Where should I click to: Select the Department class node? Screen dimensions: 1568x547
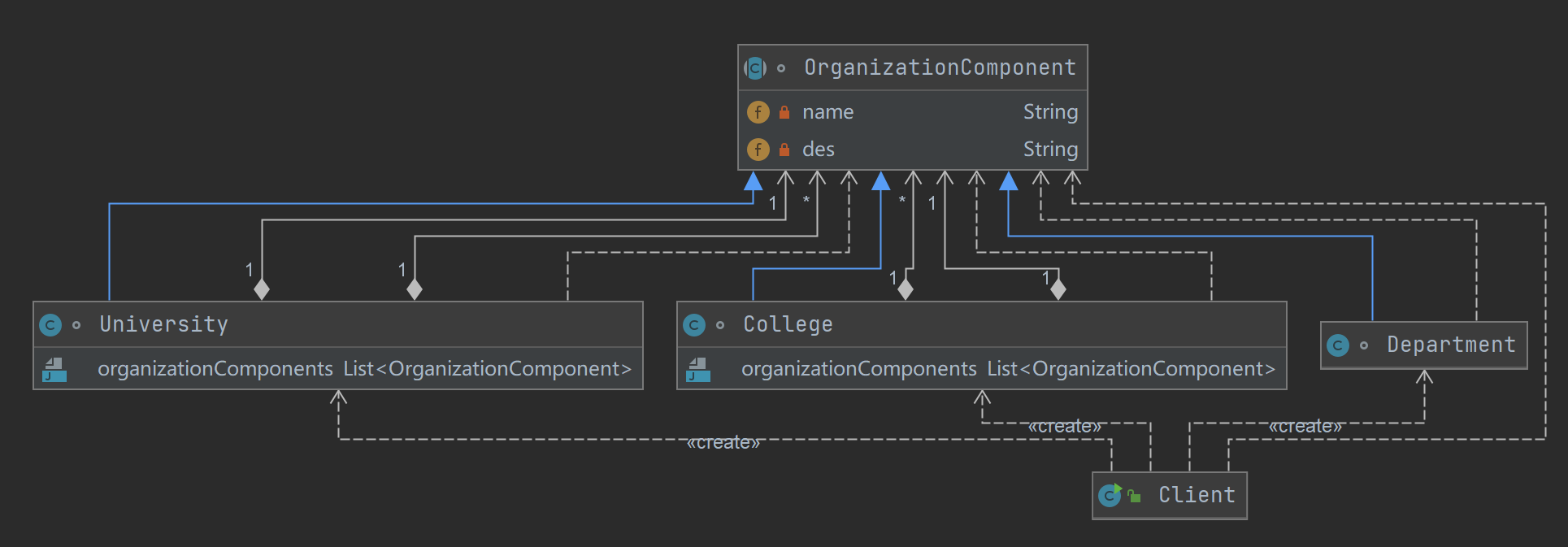point(1451,345)
